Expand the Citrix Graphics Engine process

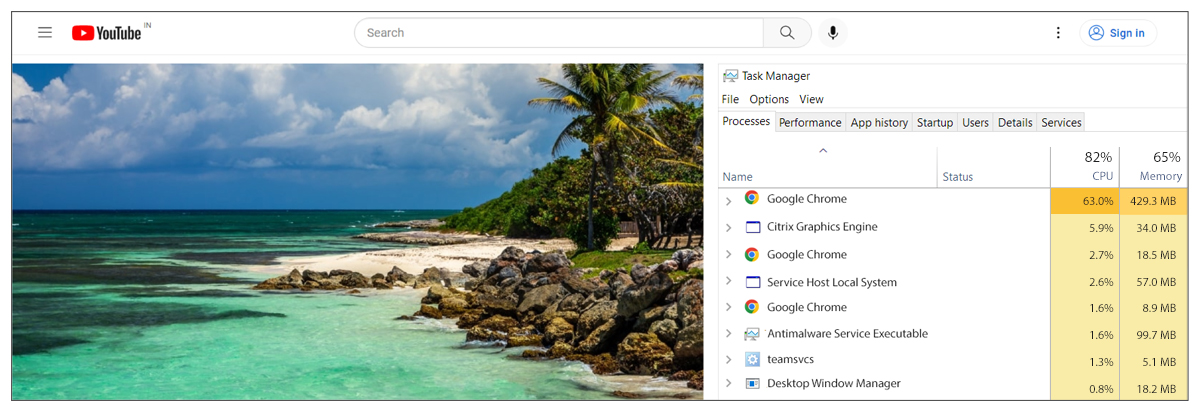(x=728, y=229)
